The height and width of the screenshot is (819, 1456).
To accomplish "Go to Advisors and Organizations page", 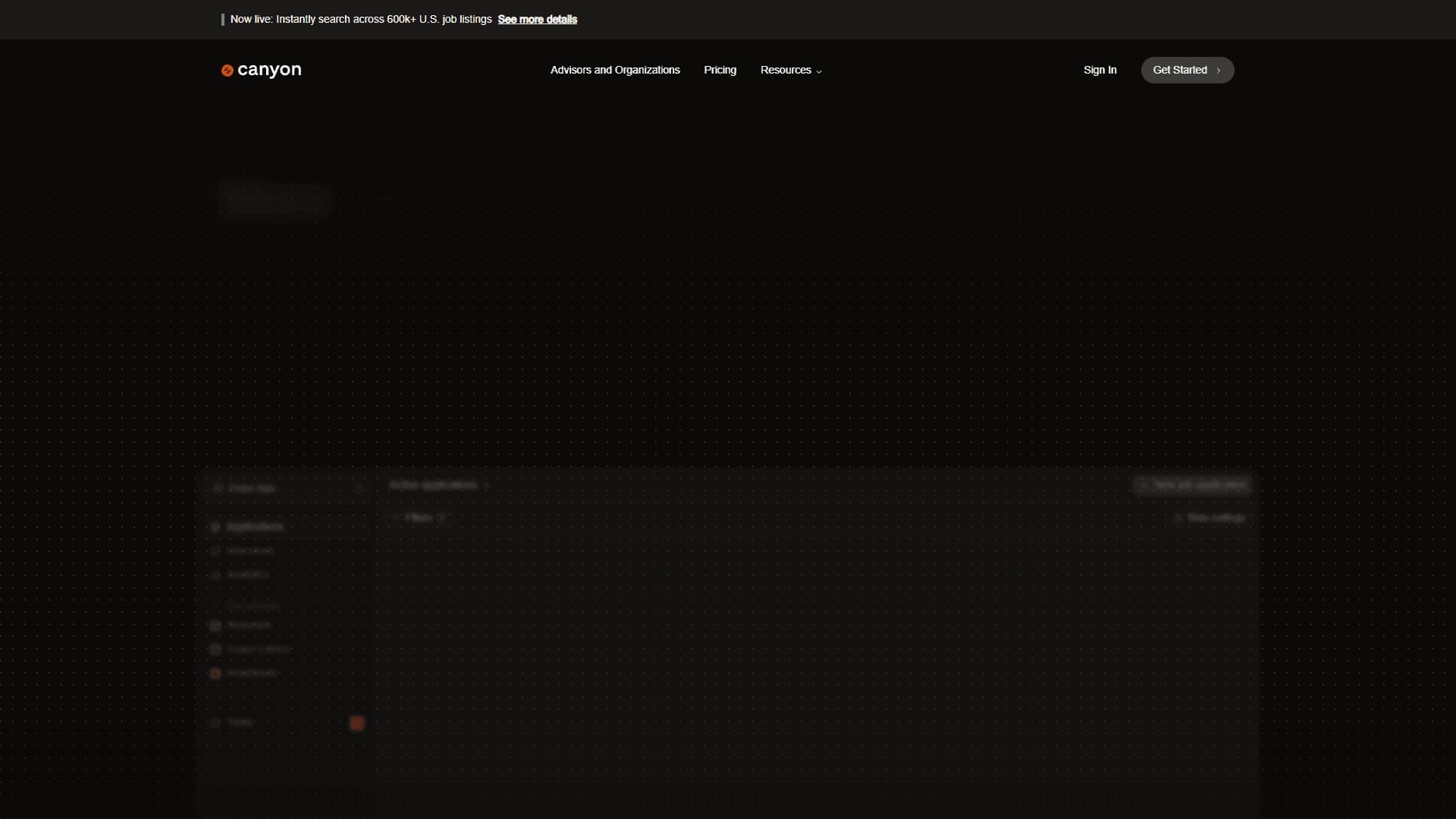I will pos(615,70).
